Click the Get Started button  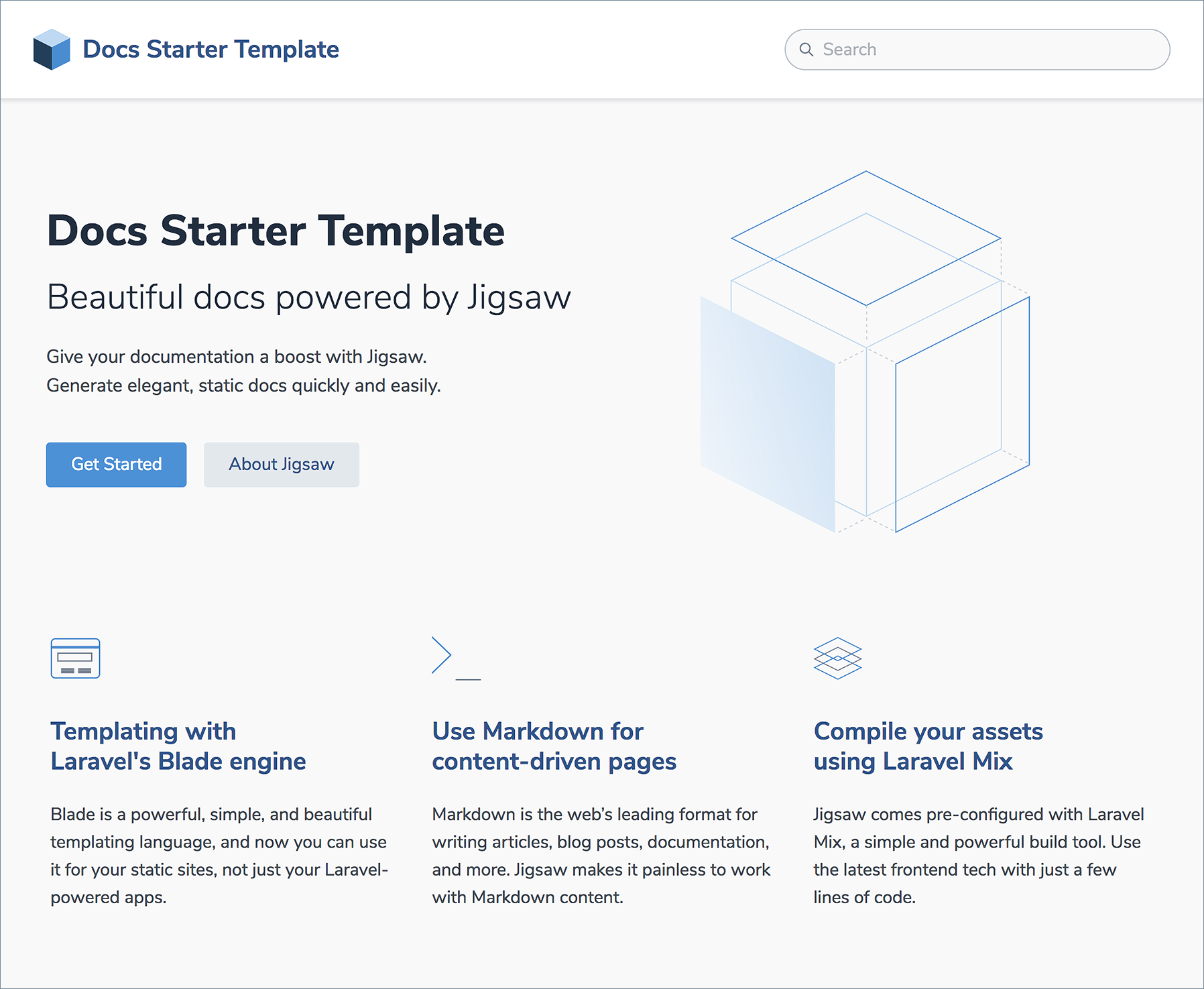116,464
